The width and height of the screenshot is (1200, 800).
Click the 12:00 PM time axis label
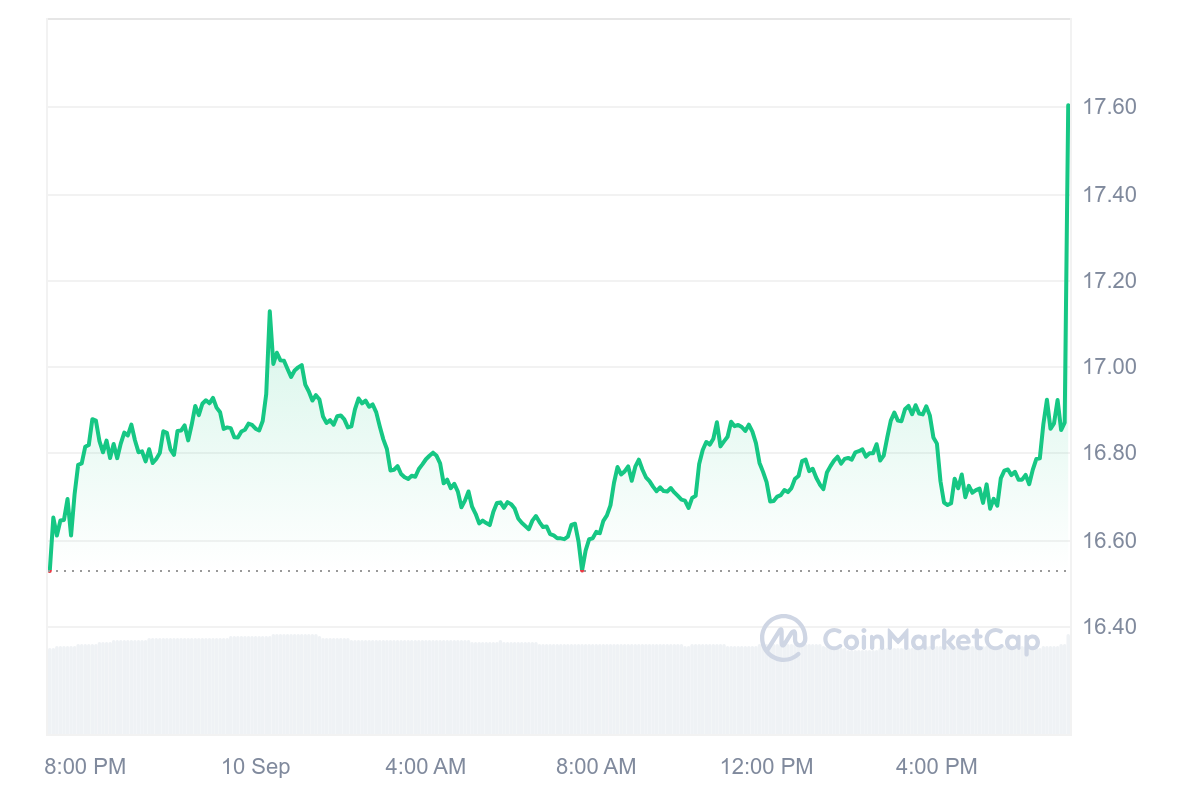click(767, 767)
